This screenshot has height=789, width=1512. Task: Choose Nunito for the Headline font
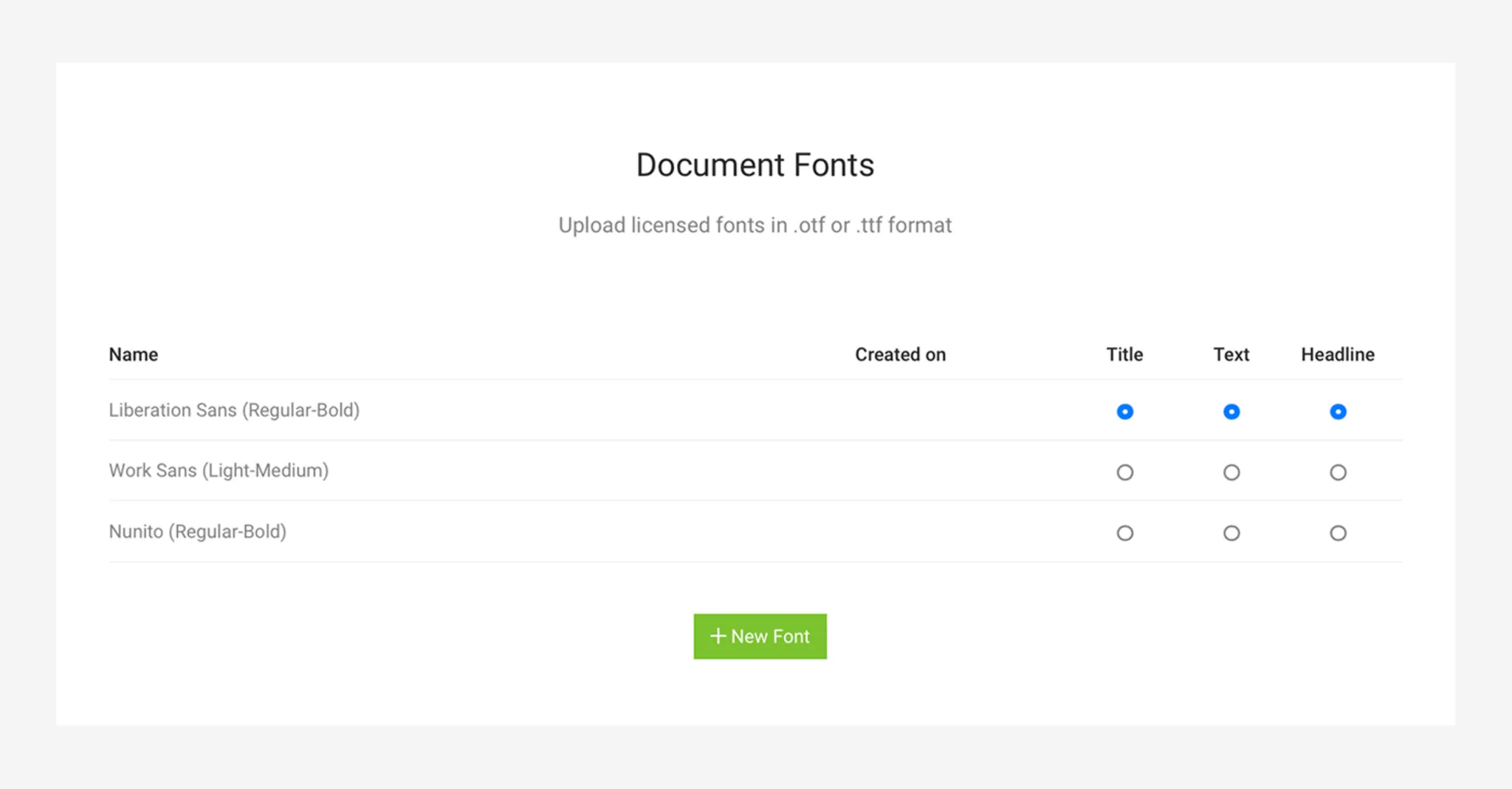[1338, 533]
